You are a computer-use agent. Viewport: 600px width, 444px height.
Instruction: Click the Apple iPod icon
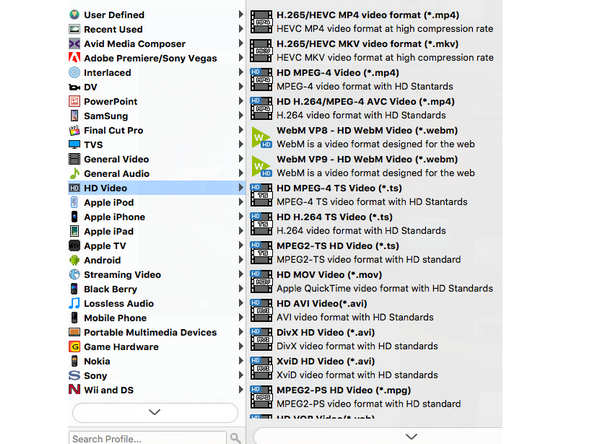[x=74, y=202]
